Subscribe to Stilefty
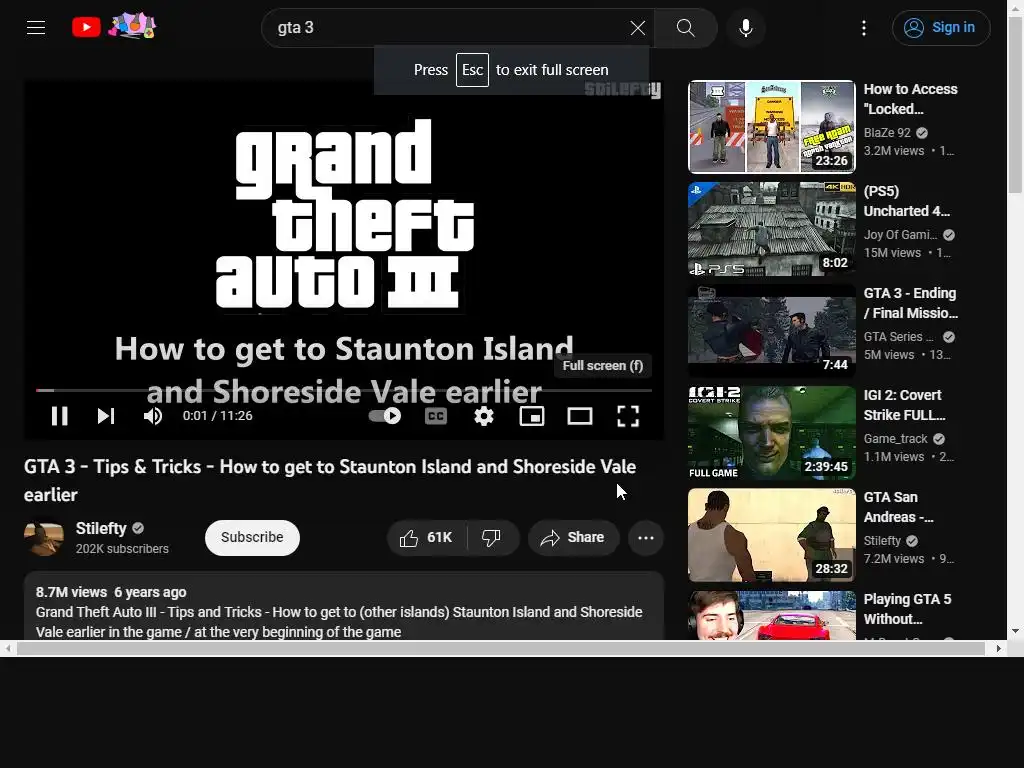1024x768 pixels. [x=252, y=537]
